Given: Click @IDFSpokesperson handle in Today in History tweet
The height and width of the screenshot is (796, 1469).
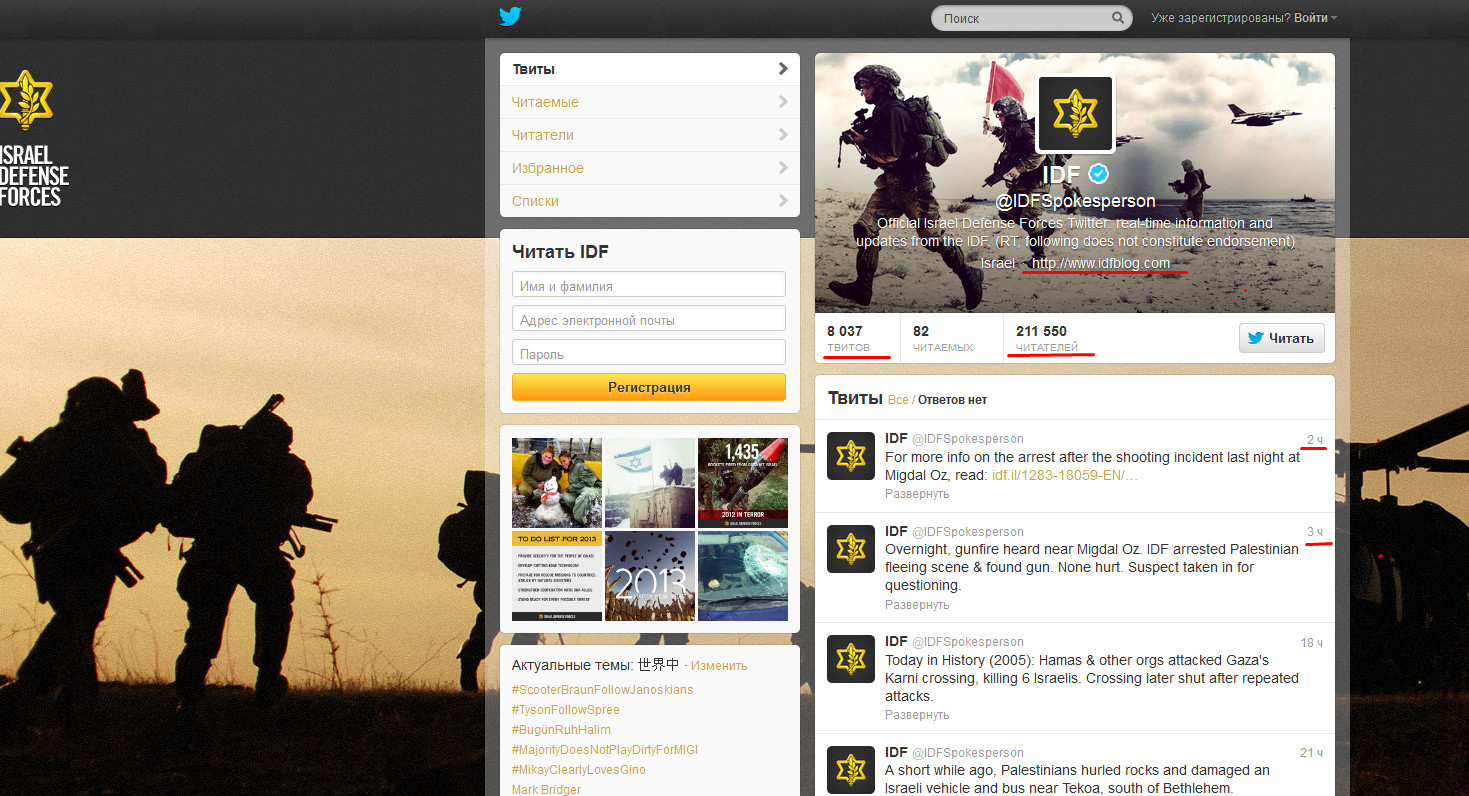Looking at the screenshot, I should point(967,642).
